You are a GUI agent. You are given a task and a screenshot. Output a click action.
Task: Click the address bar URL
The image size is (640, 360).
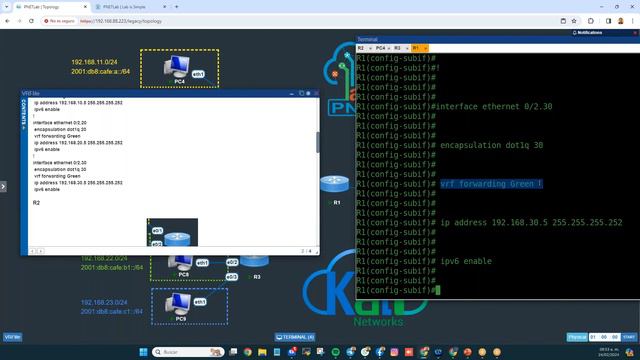(121, 21)
